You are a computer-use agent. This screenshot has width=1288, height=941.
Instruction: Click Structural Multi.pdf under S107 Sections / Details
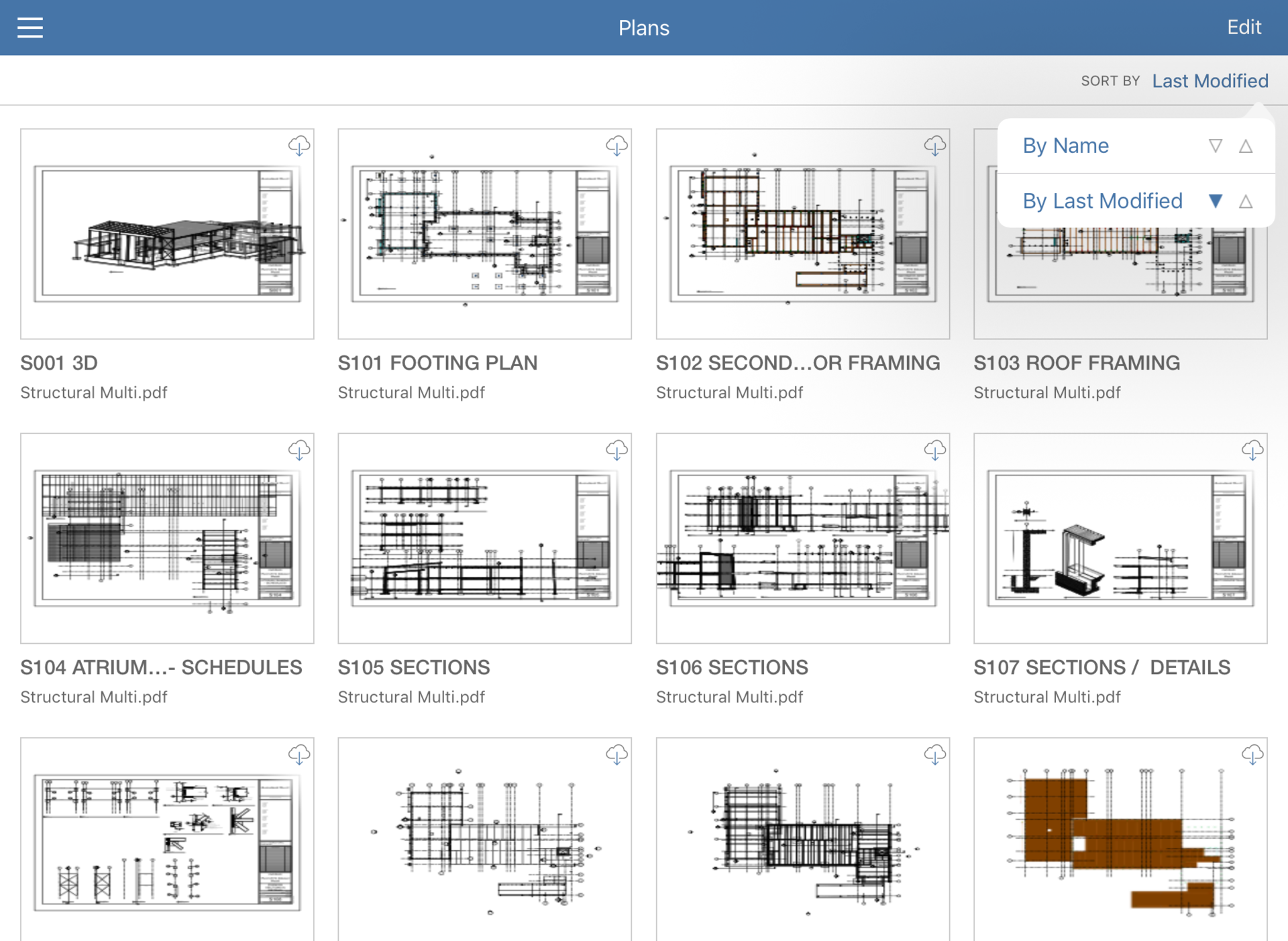pyautogui.click(x=1047, y=697)
